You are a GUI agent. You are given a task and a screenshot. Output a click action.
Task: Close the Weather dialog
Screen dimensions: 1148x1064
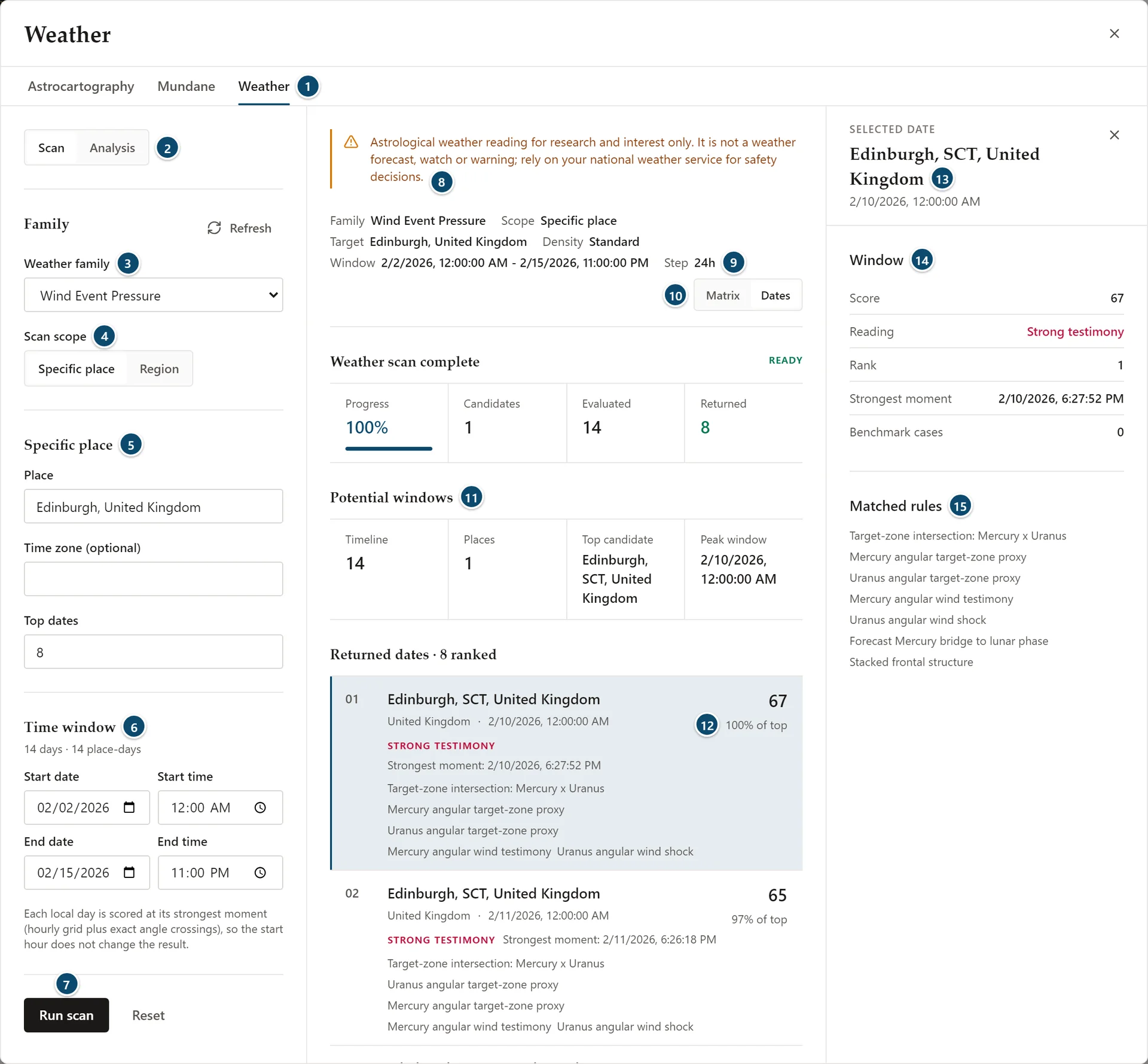click(x=1114, y=33)
